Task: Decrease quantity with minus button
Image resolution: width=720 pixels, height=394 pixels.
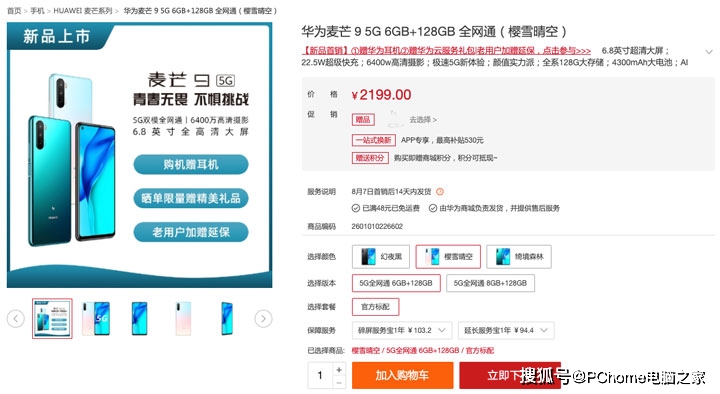Action: coord(339,383)
